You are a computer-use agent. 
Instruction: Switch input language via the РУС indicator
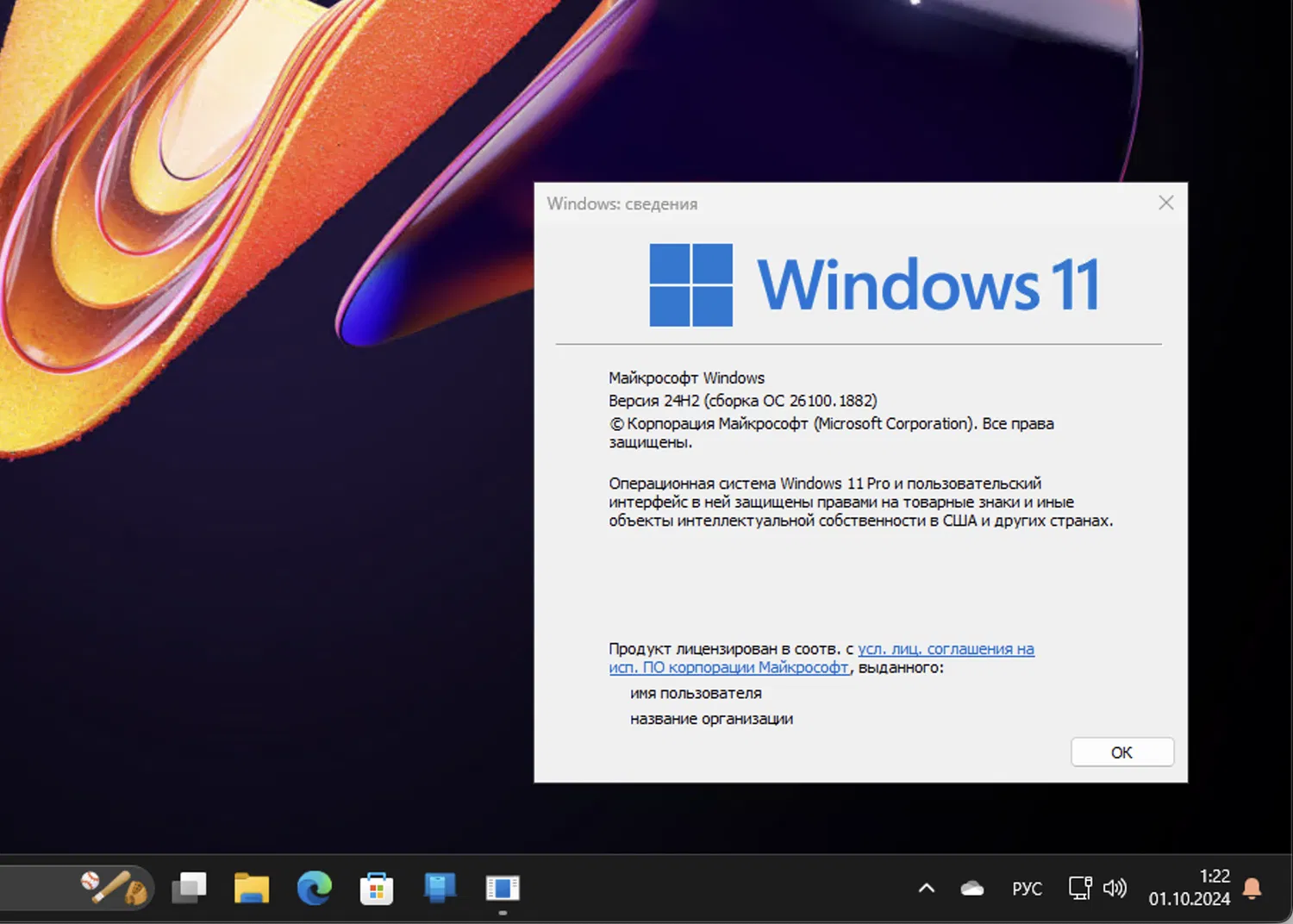[1026, 887]
